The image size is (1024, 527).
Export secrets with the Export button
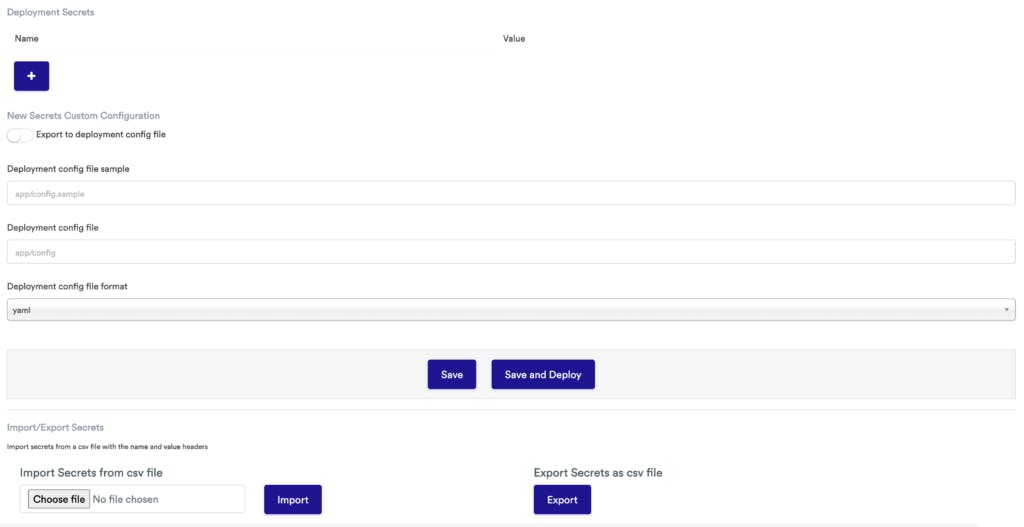coord(562,500)
